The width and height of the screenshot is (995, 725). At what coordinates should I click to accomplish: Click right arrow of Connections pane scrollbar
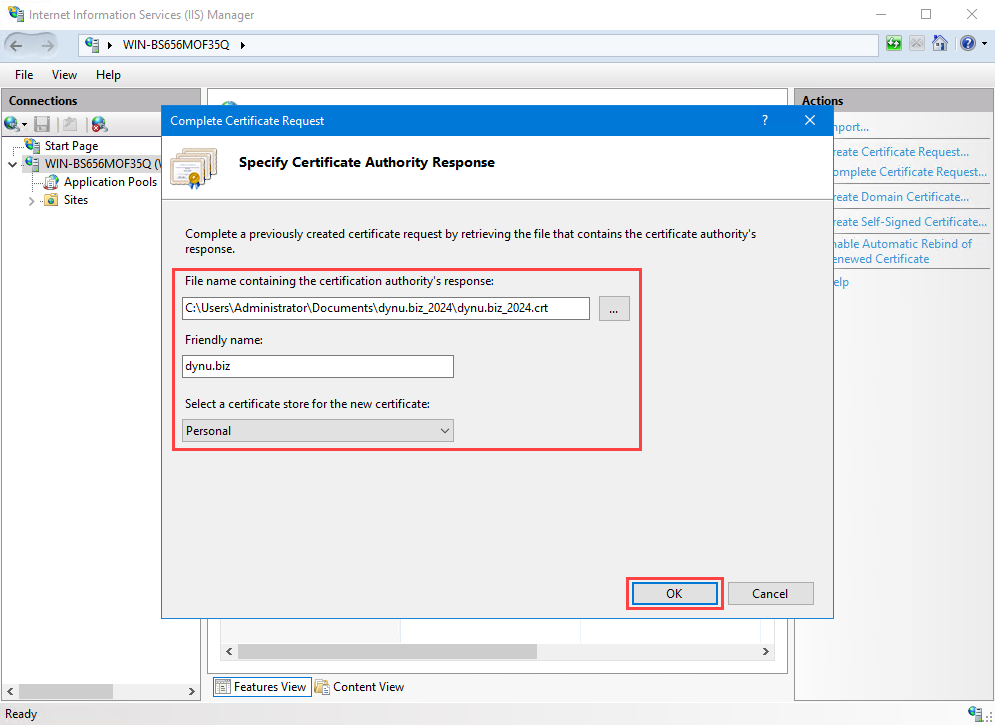point(192,691)
